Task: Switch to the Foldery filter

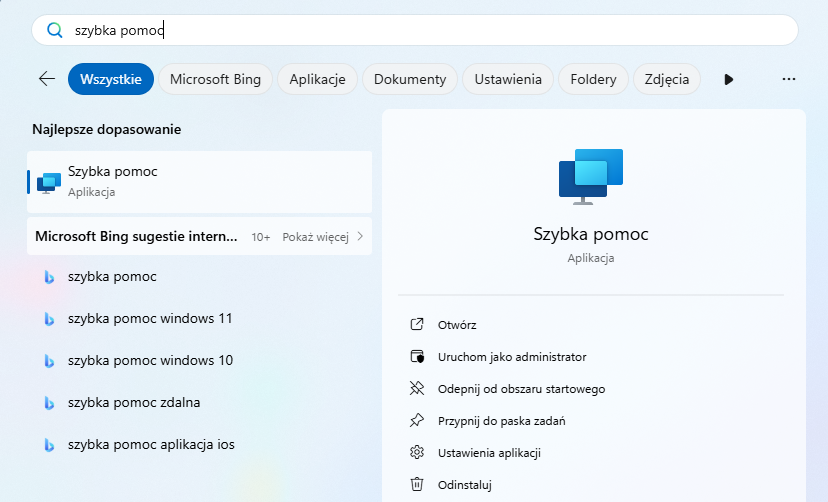Action: pyautogui.click(x=594, y=79)
